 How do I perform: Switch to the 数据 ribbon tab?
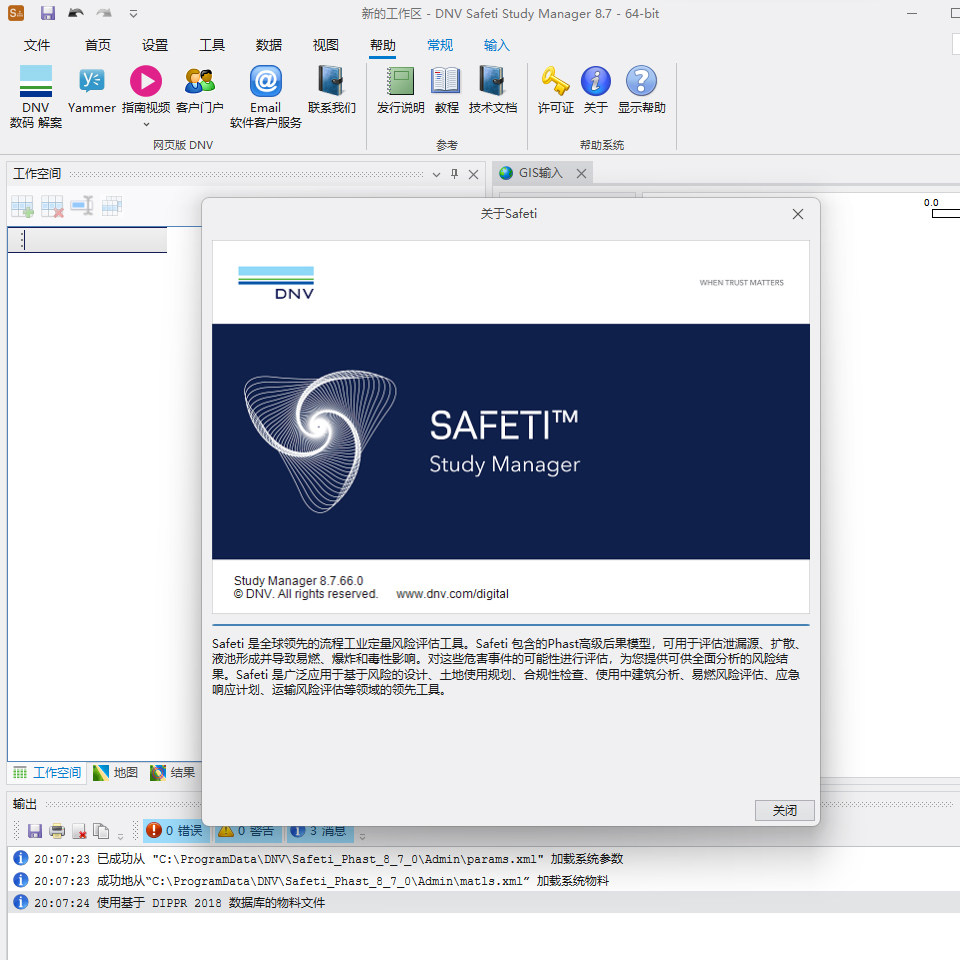coord(269,45)
